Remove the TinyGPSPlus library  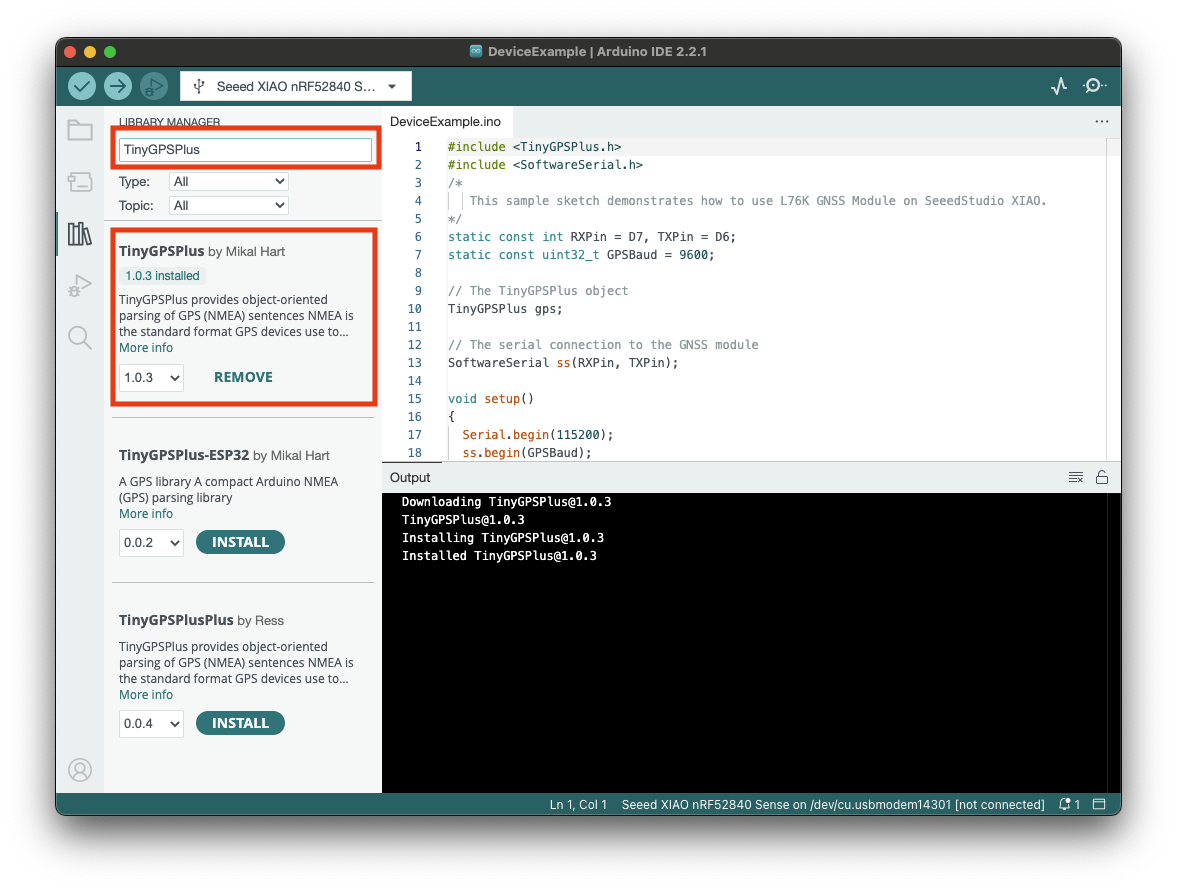tap(243, 378)
